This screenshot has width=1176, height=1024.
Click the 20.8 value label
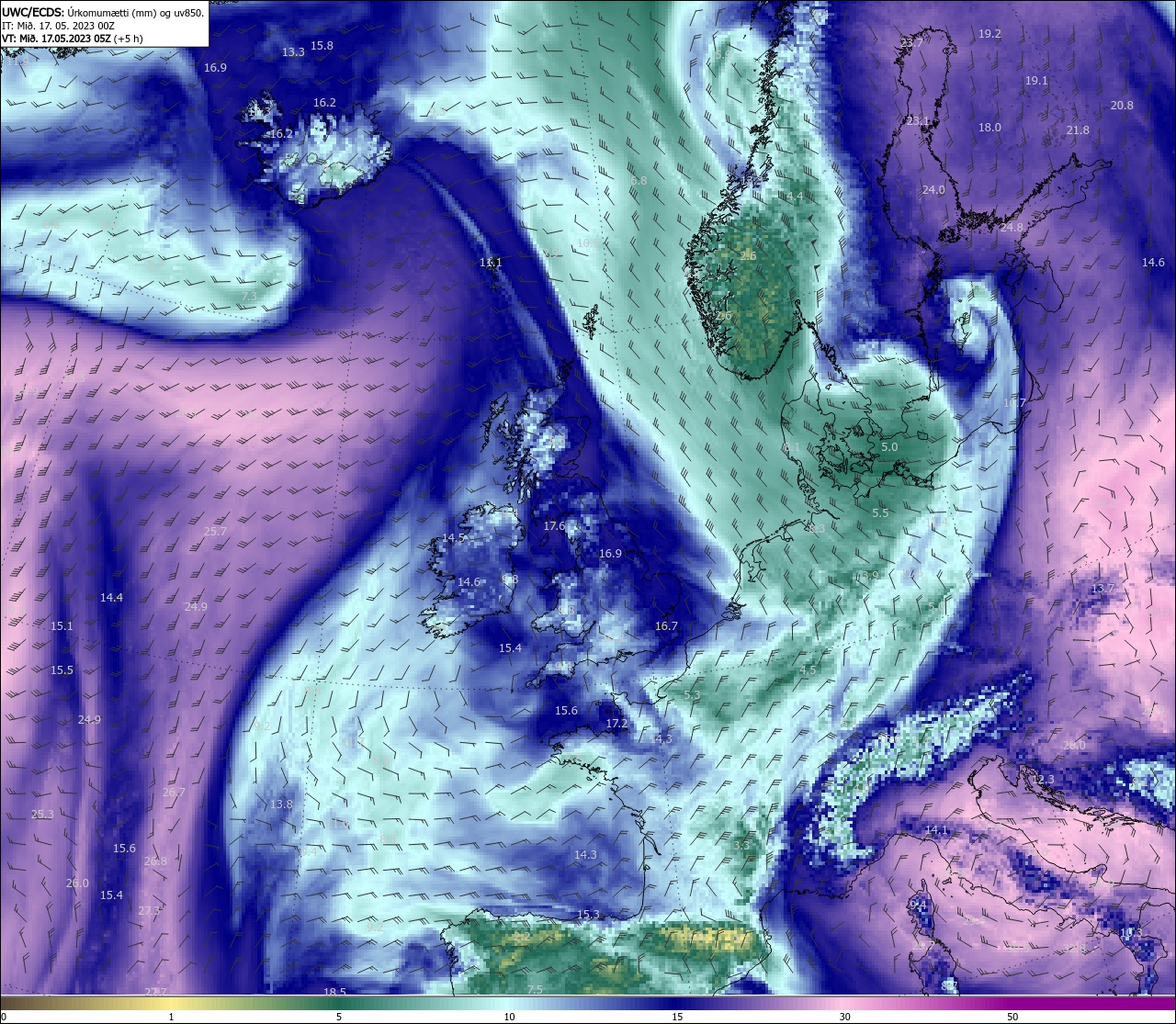[x=1122, y=106]
